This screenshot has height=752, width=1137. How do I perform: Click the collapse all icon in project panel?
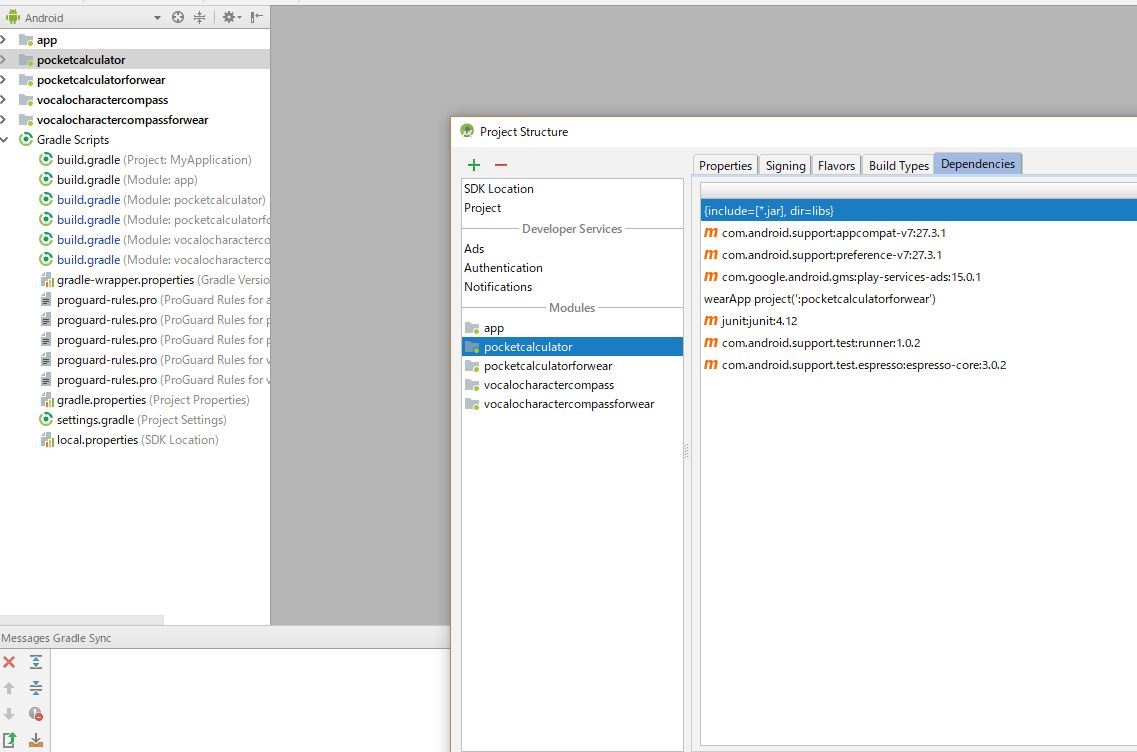click(199, 17)
